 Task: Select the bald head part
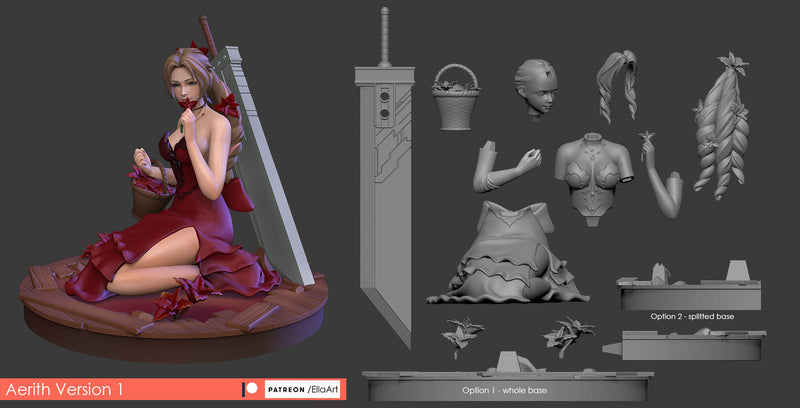coord(536,89)
